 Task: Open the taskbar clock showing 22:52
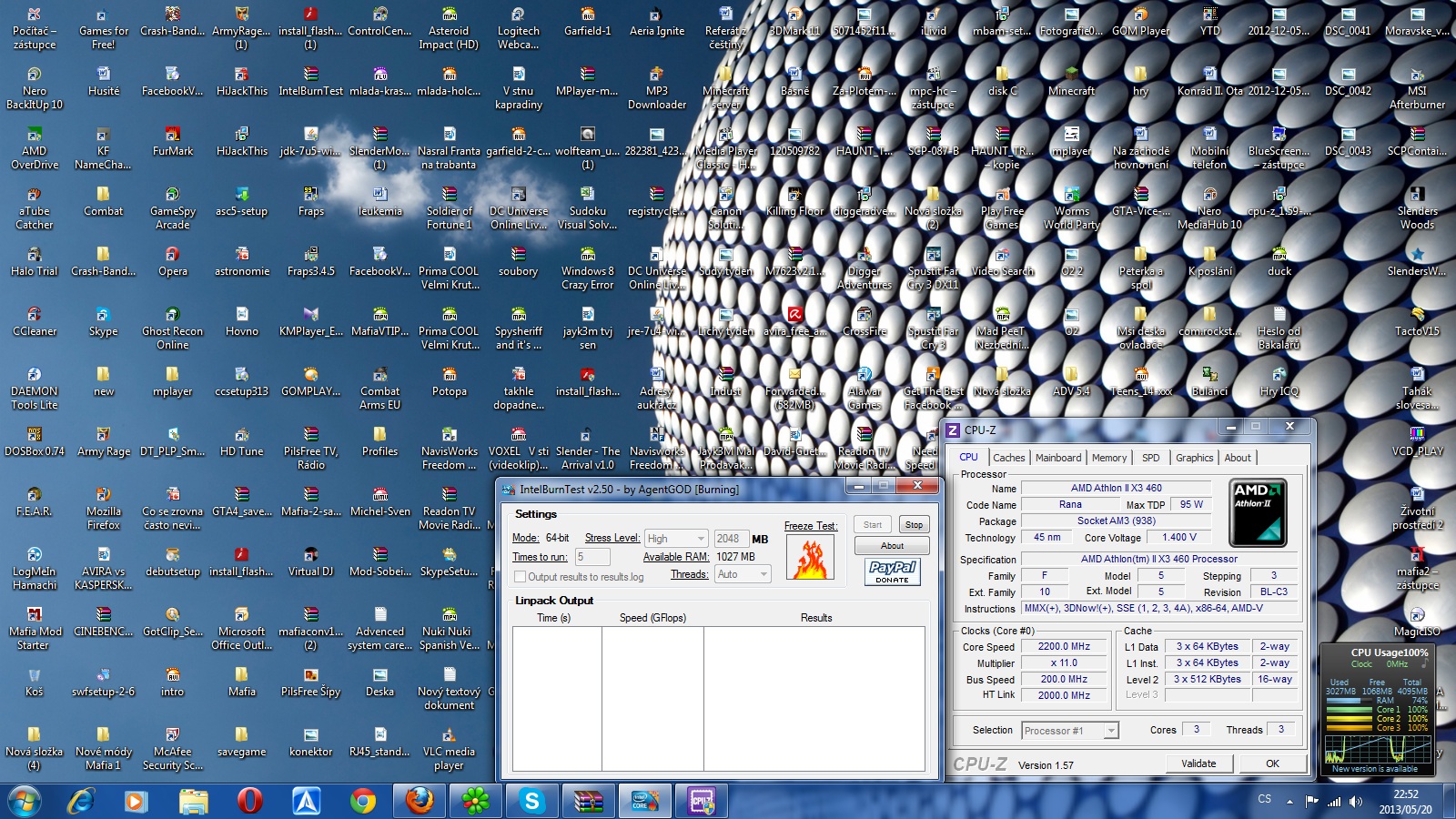click(1405, 802)
